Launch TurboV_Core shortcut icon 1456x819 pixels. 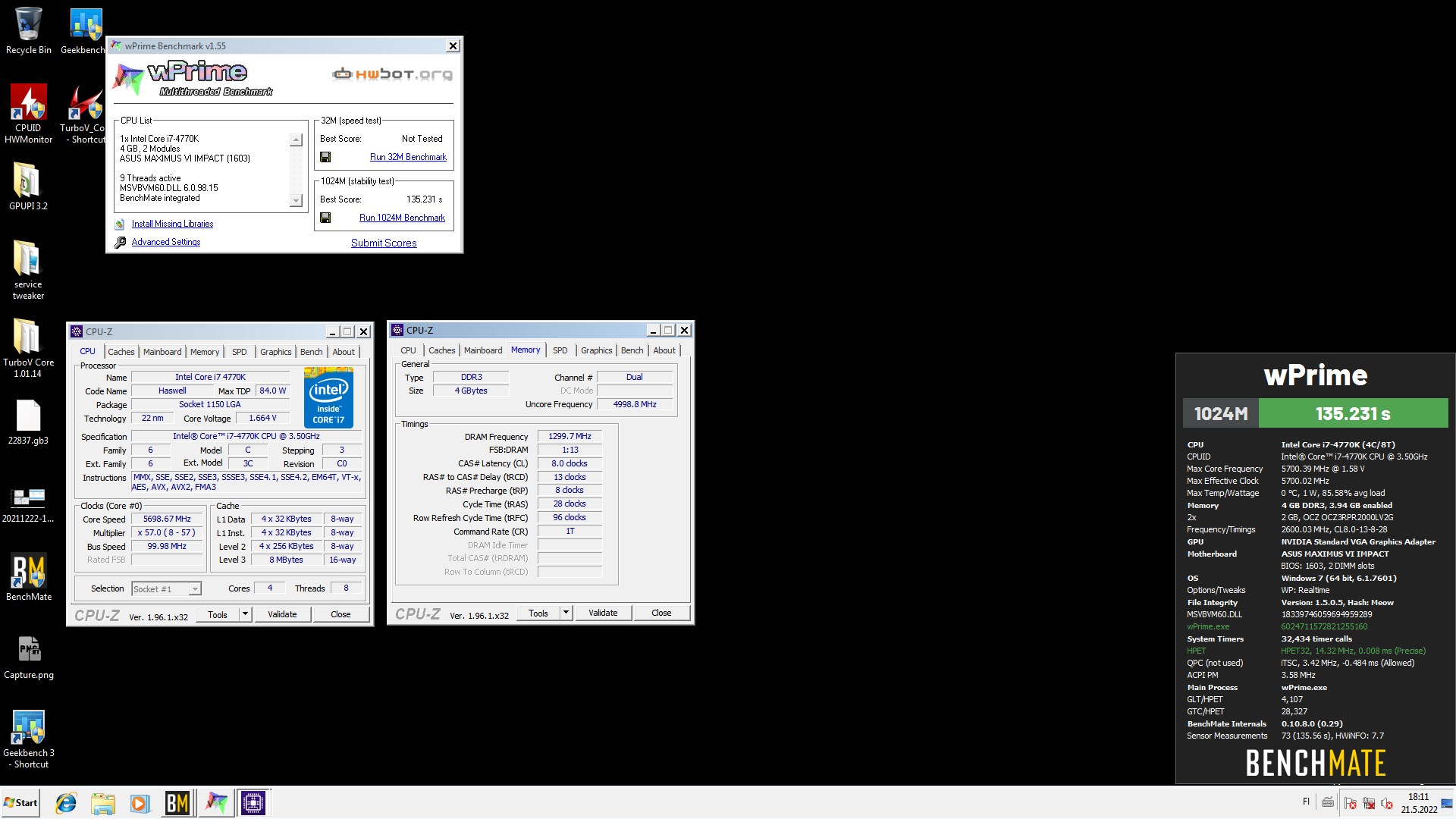(85, 114)
